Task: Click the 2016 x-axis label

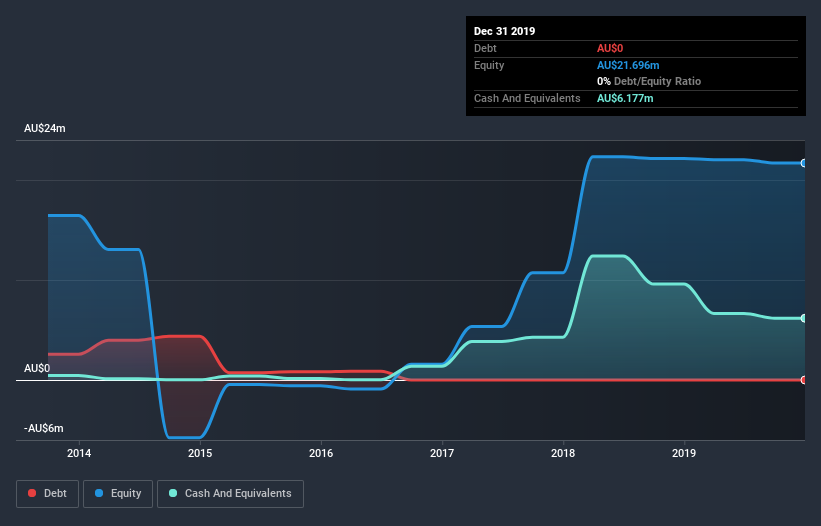Action: (321, 453)
